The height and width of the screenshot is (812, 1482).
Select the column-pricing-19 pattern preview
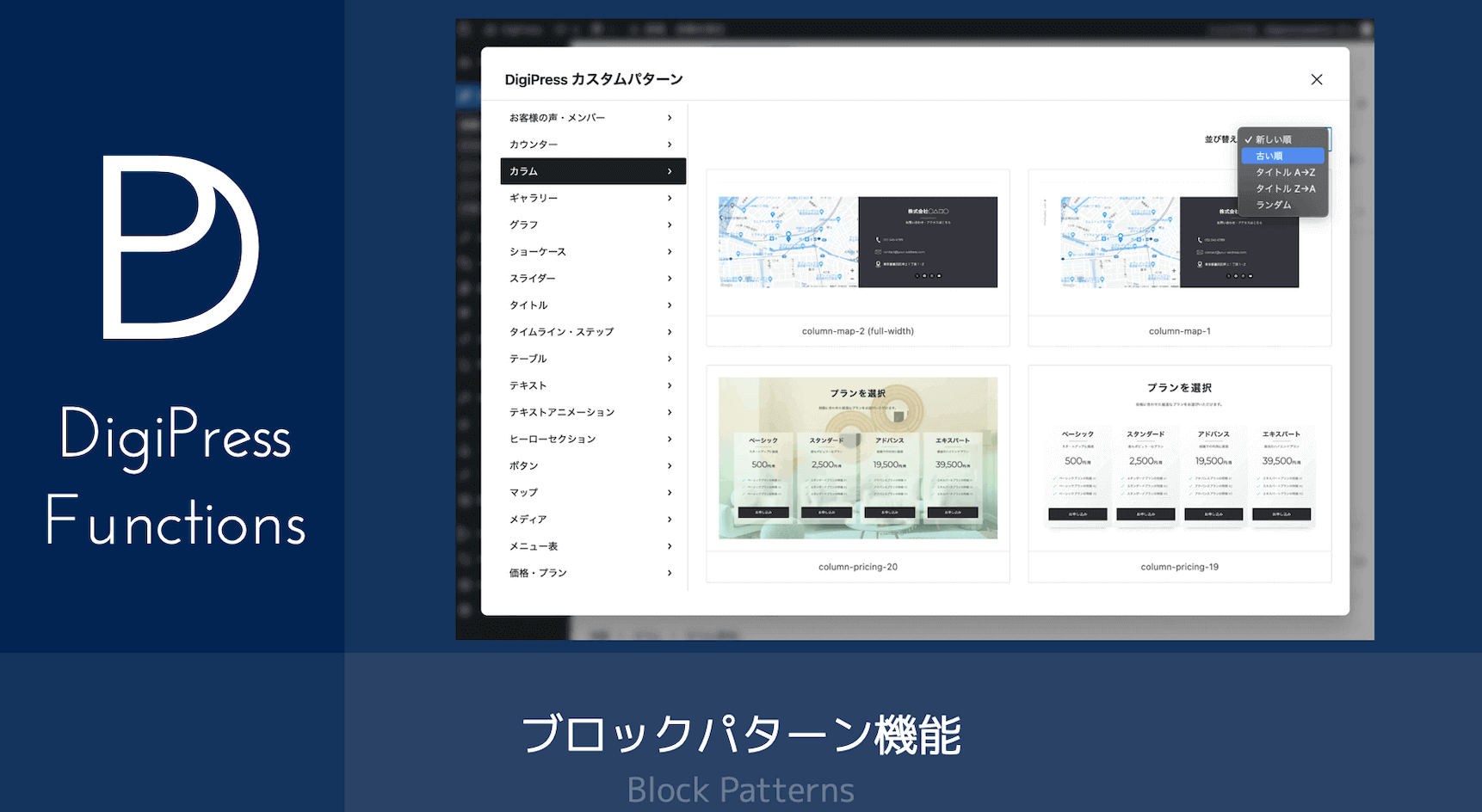pyautogui.click(x=1180, y=458)
